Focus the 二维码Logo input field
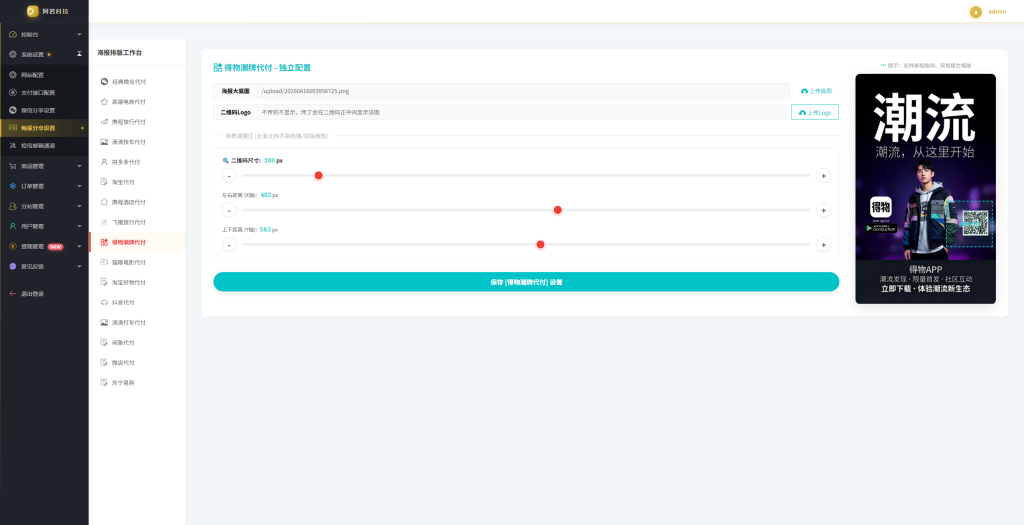1024x525 pixels. (x=522, y=112)
